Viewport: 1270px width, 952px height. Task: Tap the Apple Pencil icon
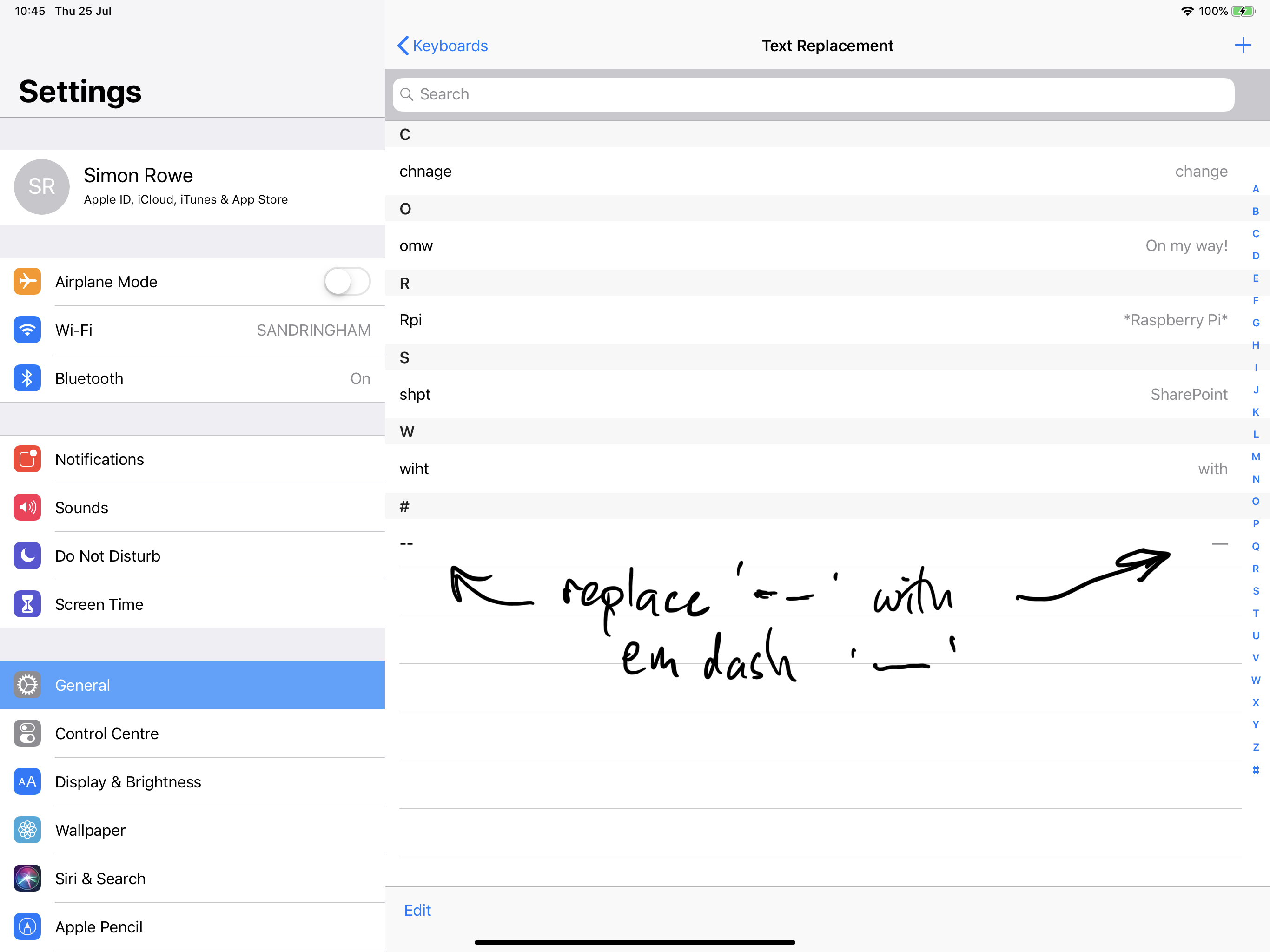tap(27, 926)
